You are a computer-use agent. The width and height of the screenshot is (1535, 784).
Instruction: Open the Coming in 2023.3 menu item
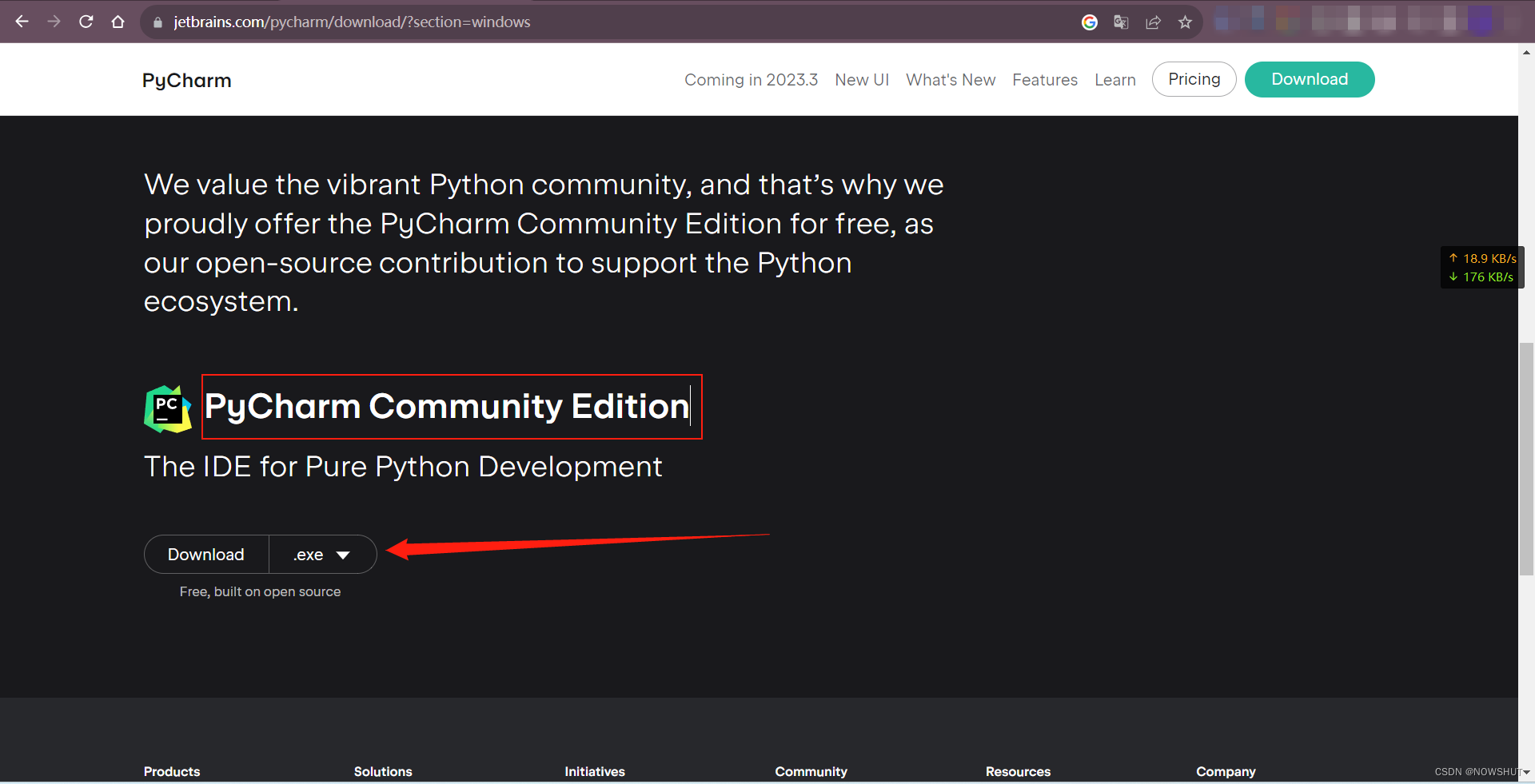click(751, 80)
